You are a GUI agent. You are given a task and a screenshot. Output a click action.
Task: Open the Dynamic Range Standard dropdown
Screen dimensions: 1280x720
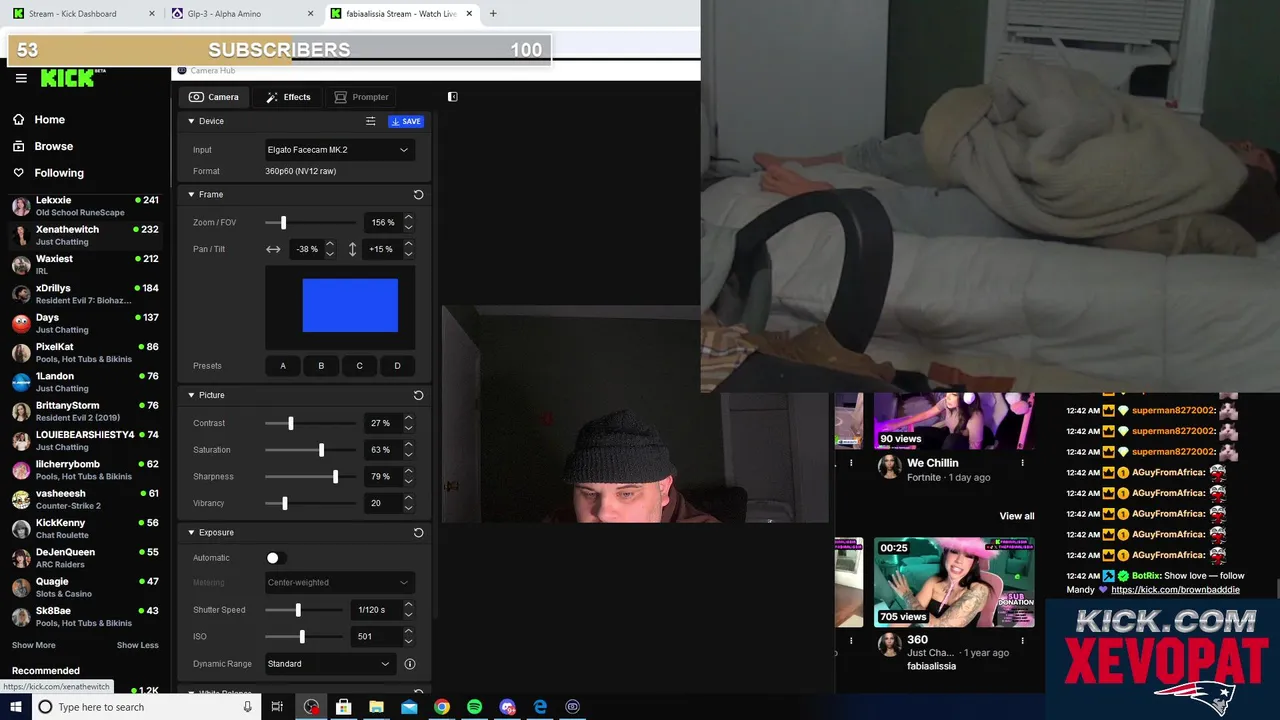coord(329,664)
